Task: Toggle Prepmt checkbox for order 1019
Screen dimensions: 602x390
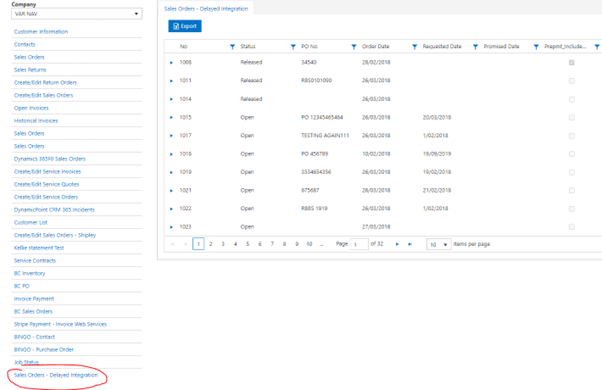Action: [x=572, y=172]
